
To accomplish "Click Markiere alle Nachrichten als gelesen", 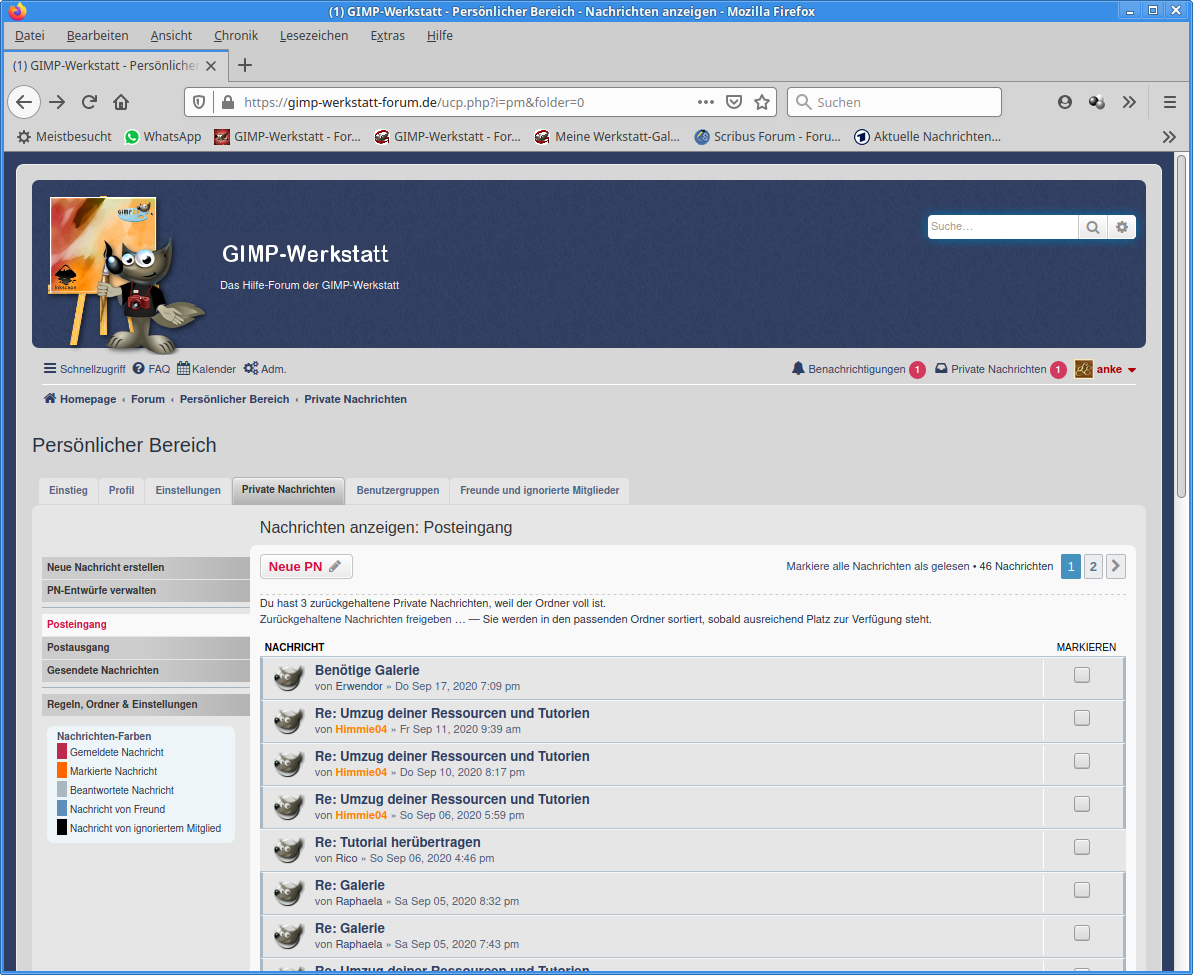I will 877,566.
